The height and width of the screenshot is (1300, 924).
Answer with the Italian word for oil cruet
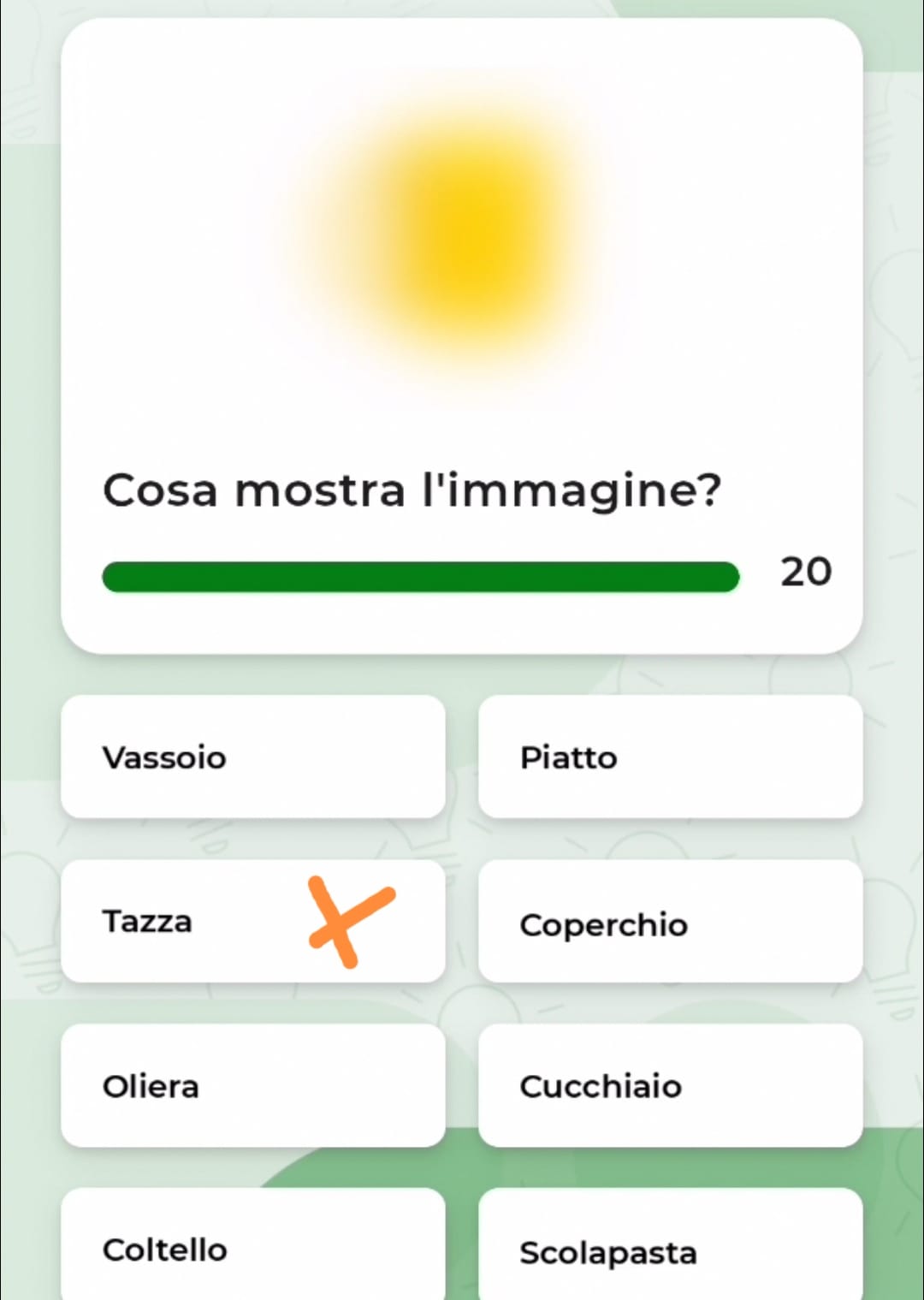click(252, 1085)
